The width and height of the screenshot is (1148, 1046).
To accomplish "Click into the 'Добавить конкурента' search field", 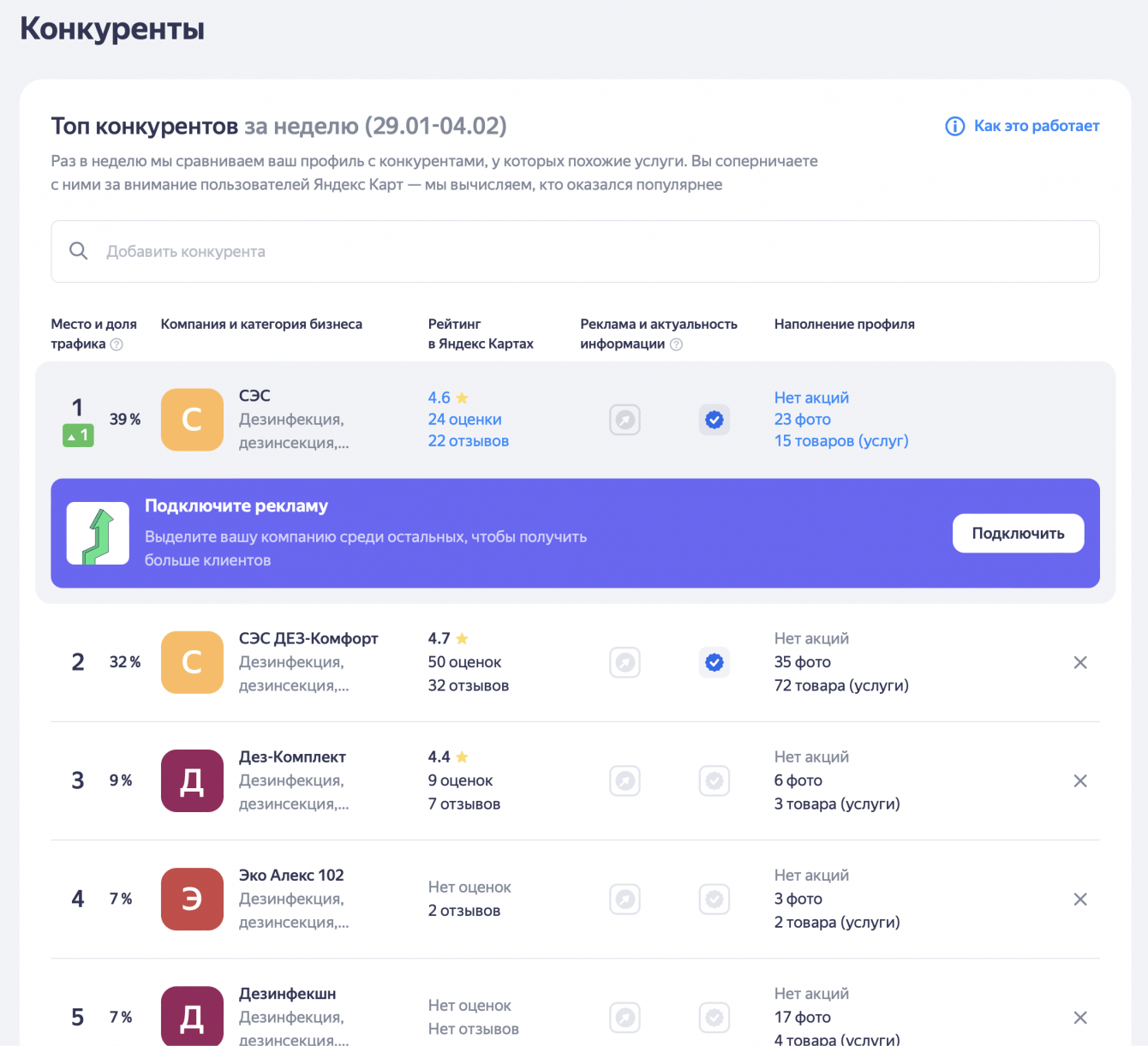I will pyautogui.click(x=575, y=252).
